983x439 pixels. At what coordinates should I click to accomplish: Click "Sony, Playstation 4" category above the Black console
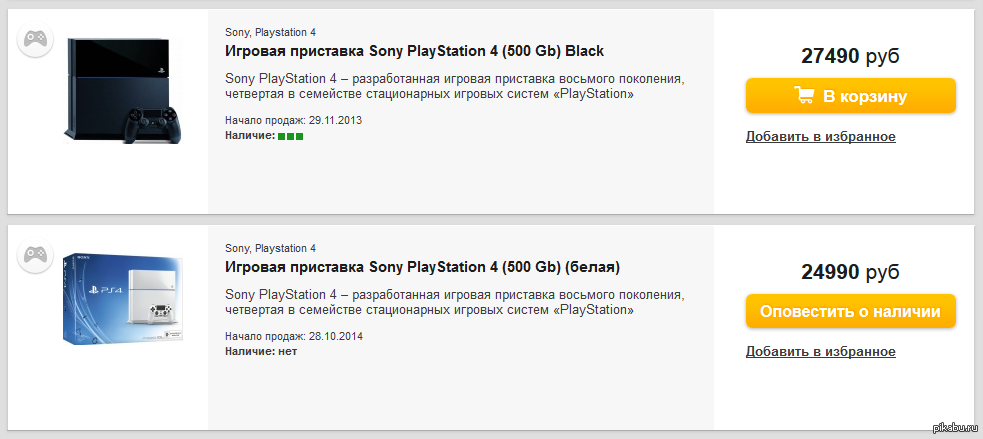(x=270, y=32)
